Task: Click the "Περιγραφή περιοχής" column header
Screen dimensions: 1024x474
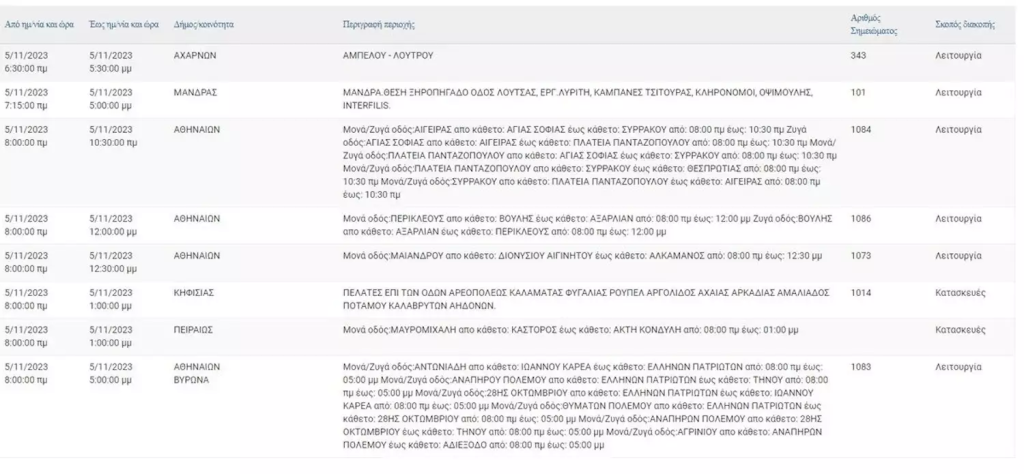Action: click(378, 22)
